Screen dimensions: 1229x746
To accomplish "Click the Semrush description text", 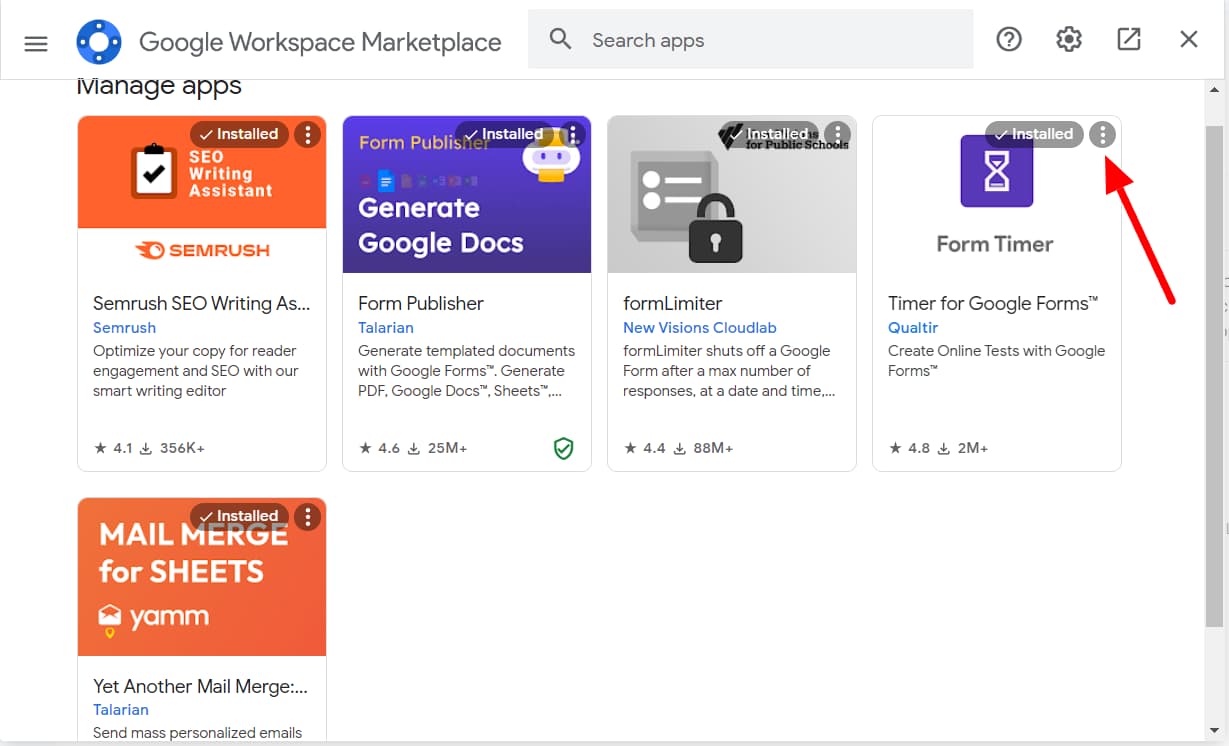I will tap(195, 371).
